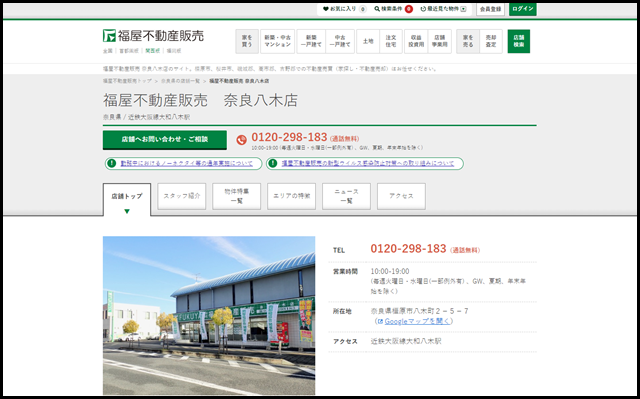Select 収益投資用 in navigation

[x=416, y=41]
